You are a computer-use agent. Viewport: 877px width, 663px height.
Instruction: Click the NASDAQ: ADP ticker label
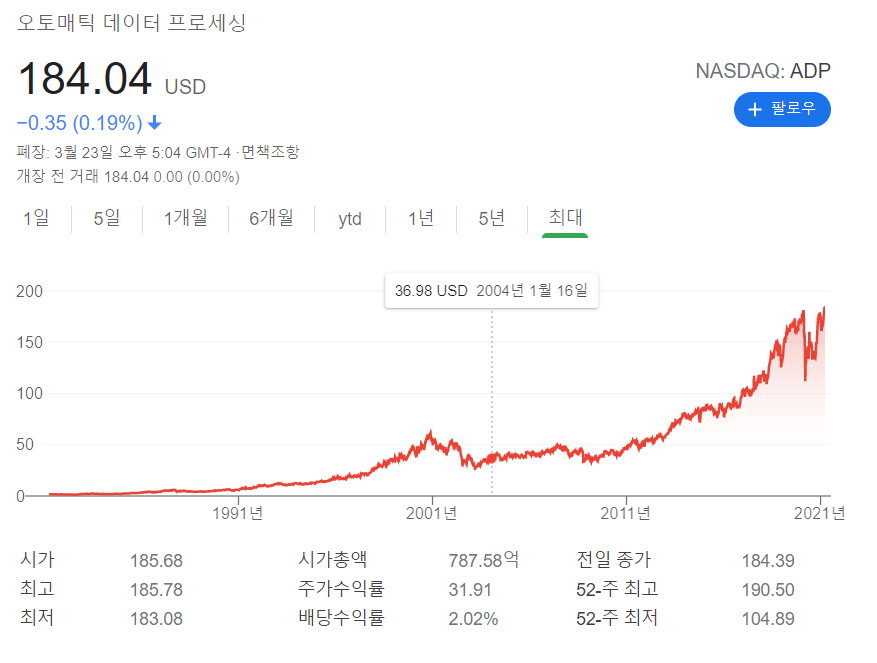point(763,71)
